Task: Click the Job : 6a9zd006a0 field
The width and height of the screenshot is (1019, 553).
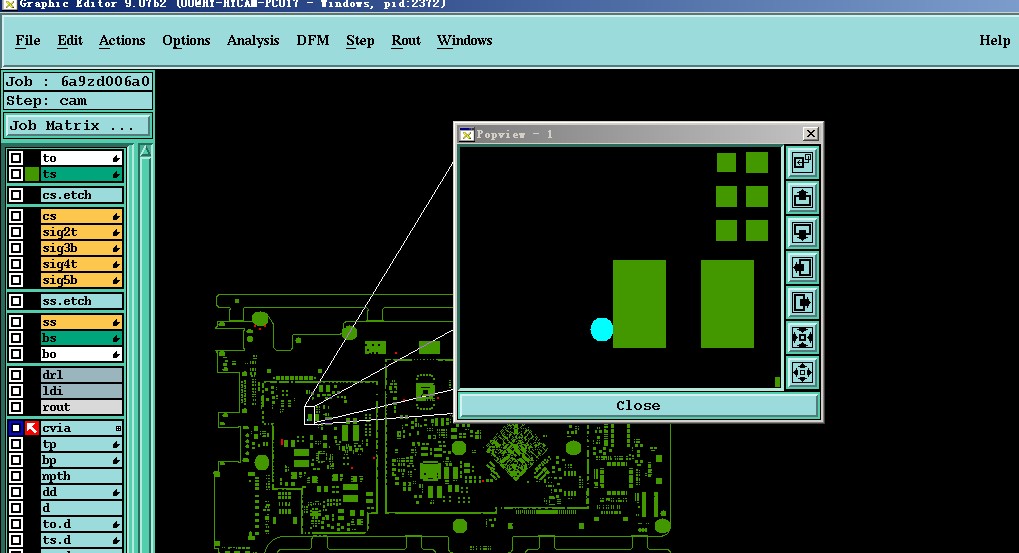Action: (78, 81)
